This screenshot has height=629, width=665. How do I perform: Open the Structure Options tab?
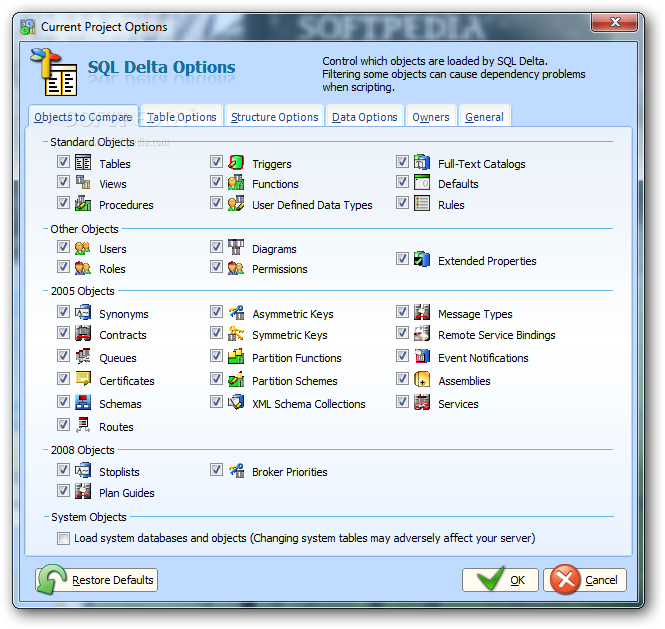pyautogui.click(x=274, y=117)
